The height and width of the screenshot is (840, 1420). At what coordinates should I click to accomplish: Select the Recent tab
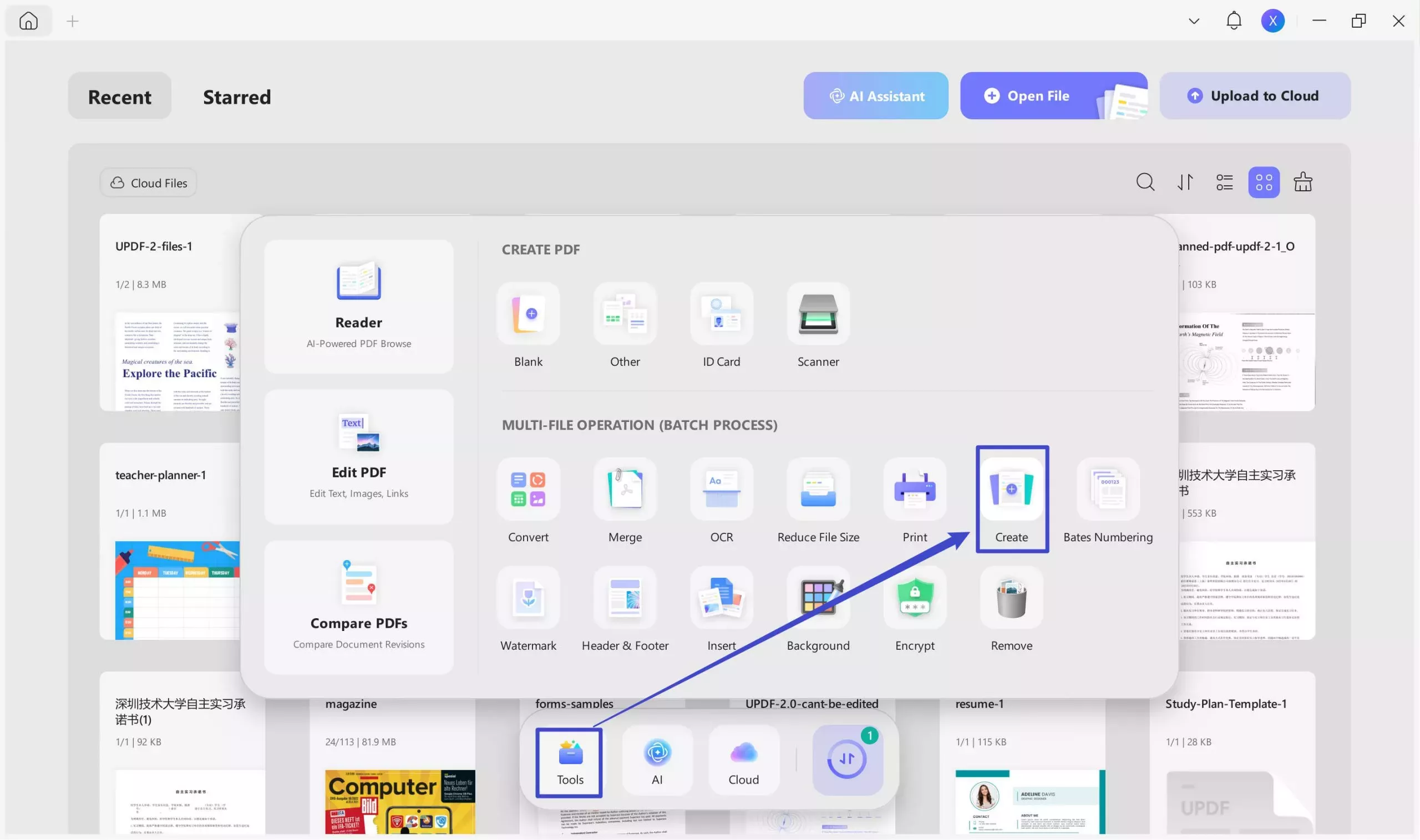119,97
